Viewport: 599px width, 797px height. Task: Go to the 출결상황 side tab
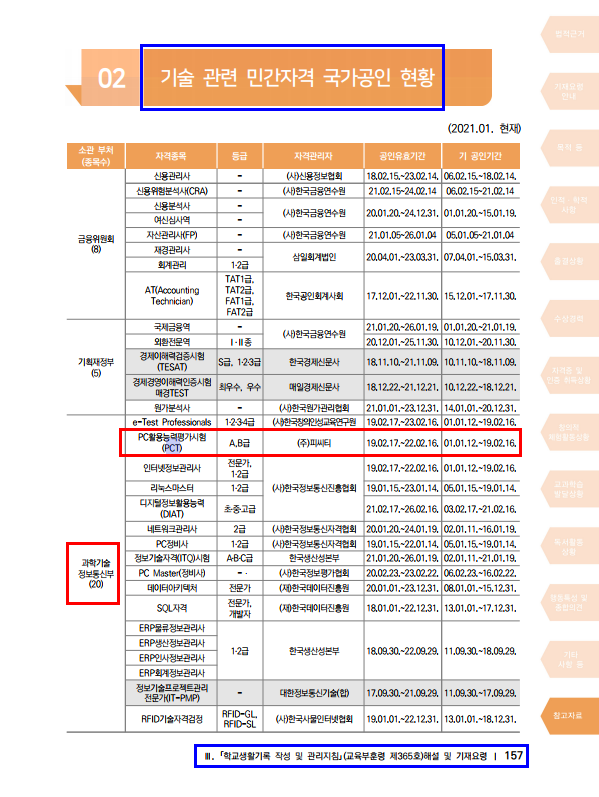570,261
